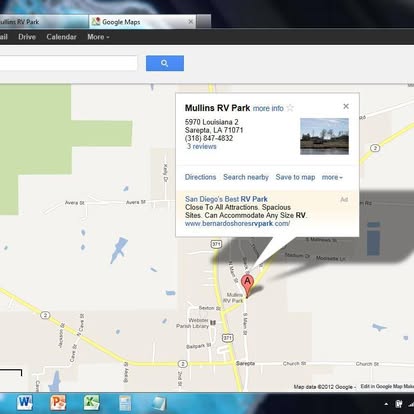Image resolution: width=414 pixels, height=414 pixels.
Task: Open PowerPoint from the taskbar
Action: pos(58,403)
